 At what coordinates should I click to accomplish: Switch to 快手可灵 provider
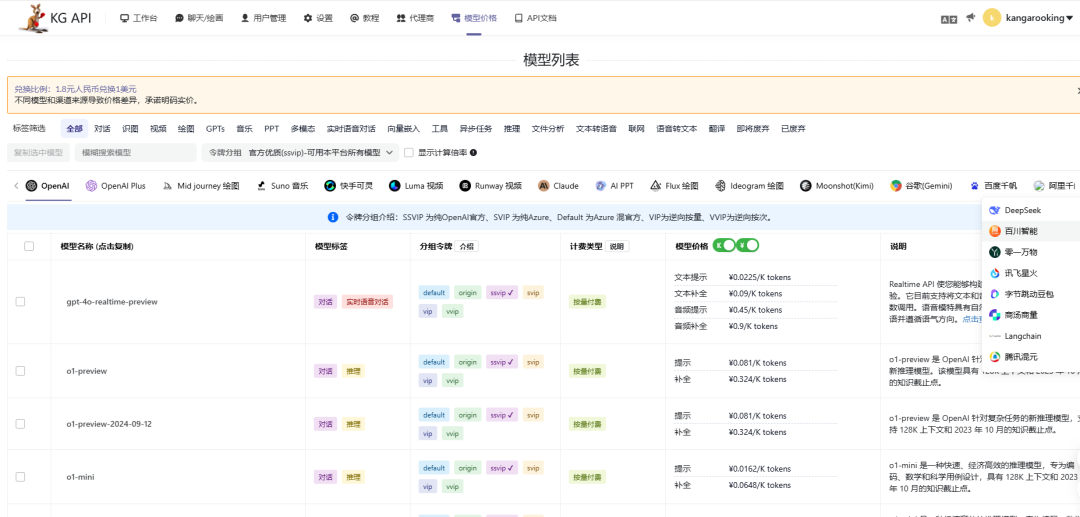point(349,186)
